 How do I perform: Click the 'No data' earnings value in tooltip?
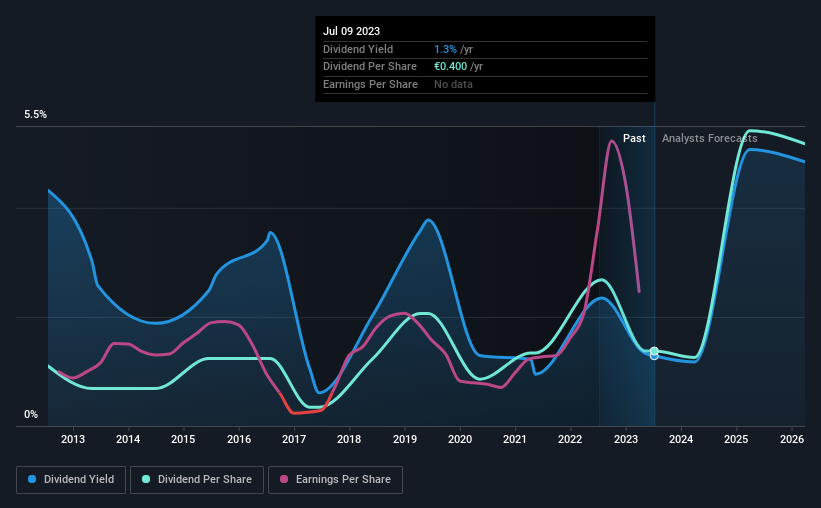coord(453,84)
